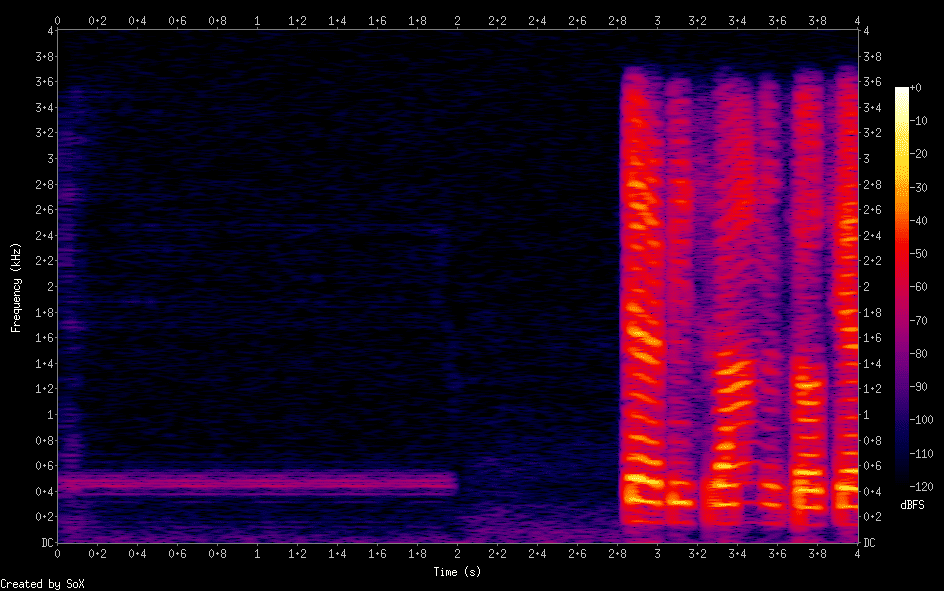This screenshot has height=591, width=944.
Task: Select the "-40" value on dBFS legend
Action: point(919,221)
